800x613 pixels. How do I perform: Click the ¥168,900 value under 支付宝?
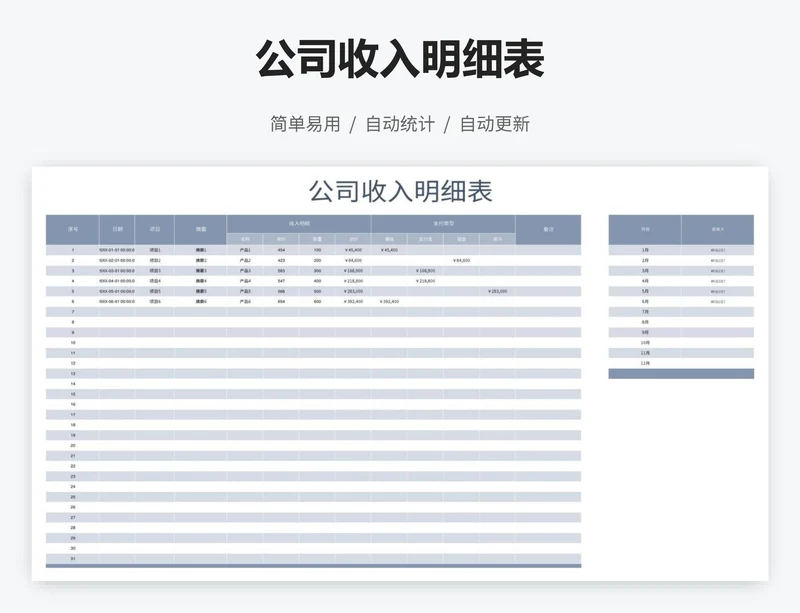click(x=425, y=271)
